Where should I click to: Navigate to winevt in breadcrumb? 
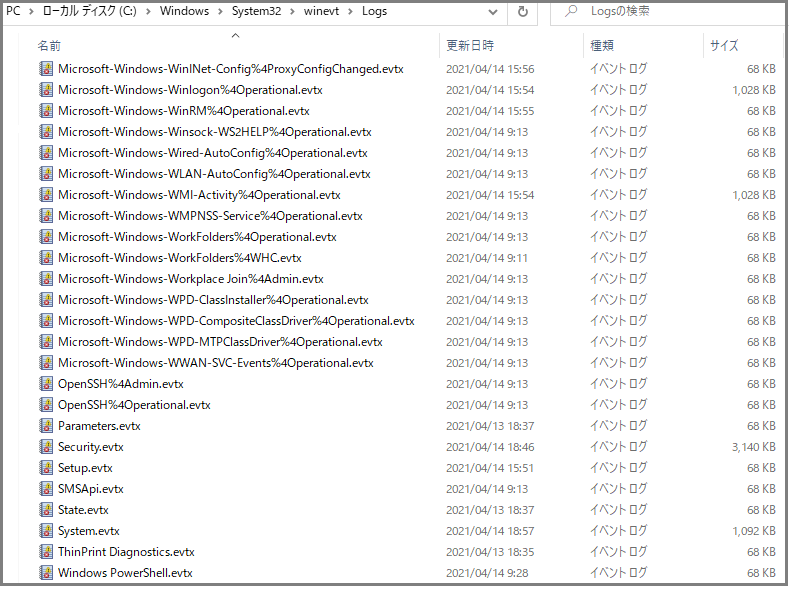point(321,11)
